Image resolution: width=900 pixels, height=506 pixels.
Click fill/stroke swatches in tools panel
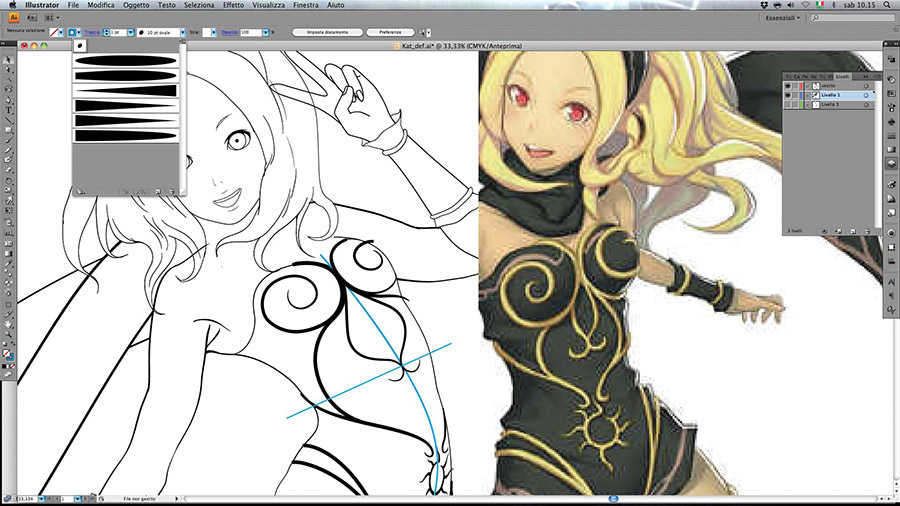[8, 357]
